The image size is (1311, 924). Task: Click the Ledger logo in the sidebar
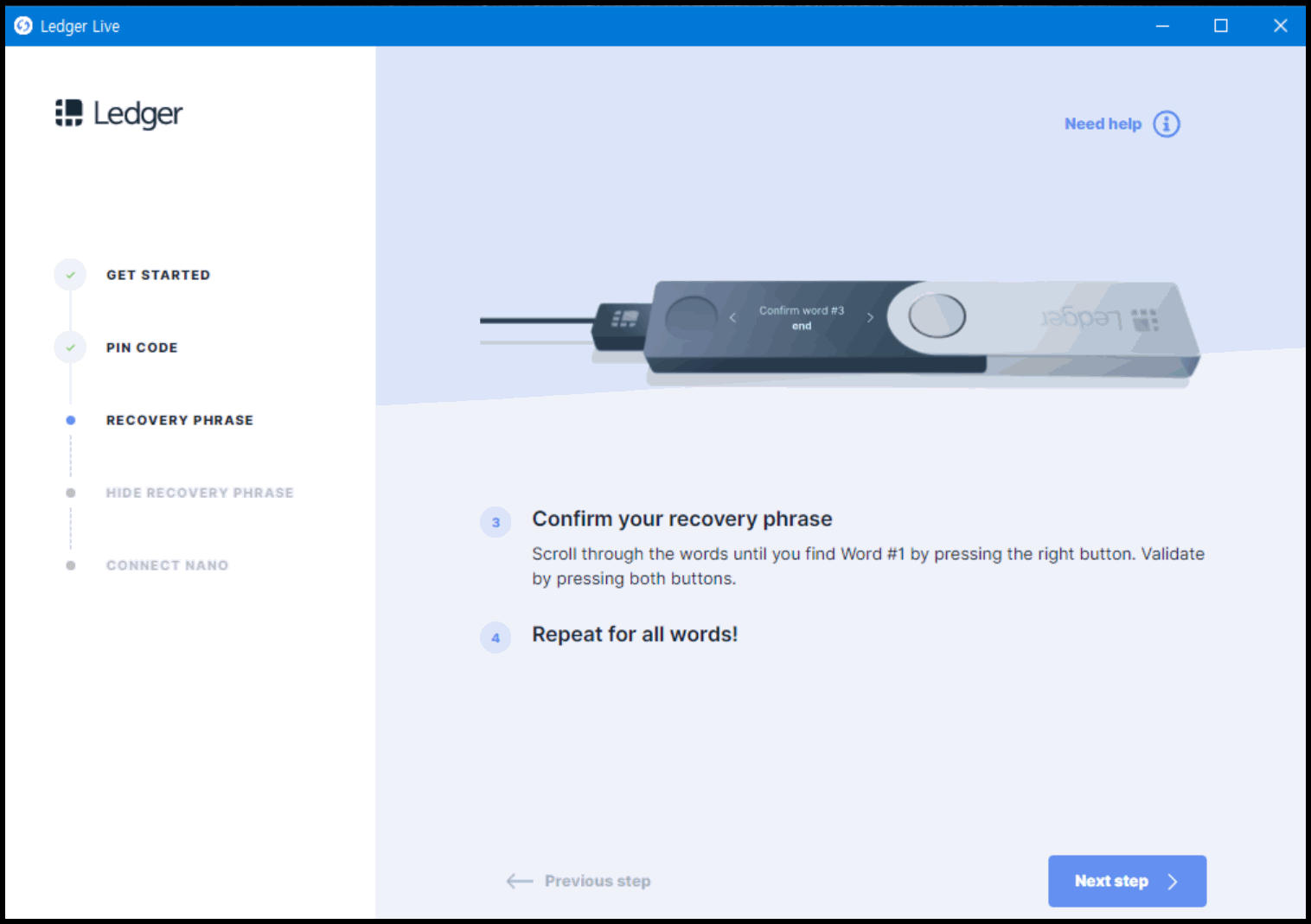tap(118, 113)
